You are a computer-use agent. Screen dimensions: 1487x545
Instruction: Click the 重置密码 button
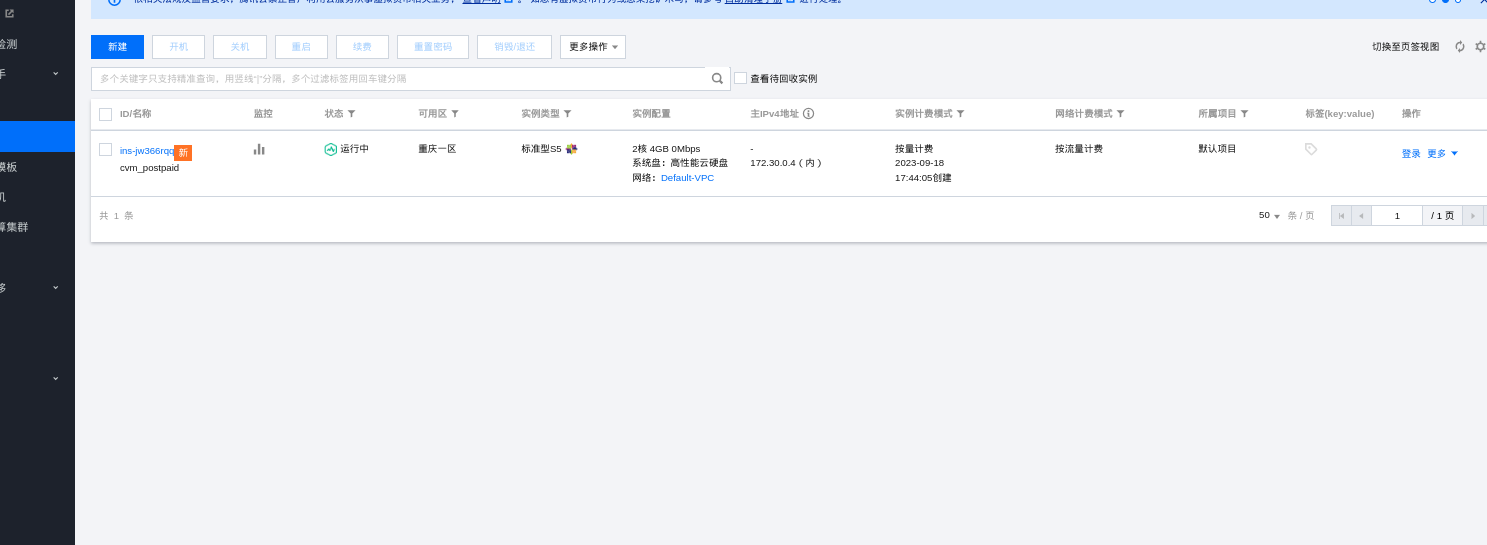pos(433,47)
